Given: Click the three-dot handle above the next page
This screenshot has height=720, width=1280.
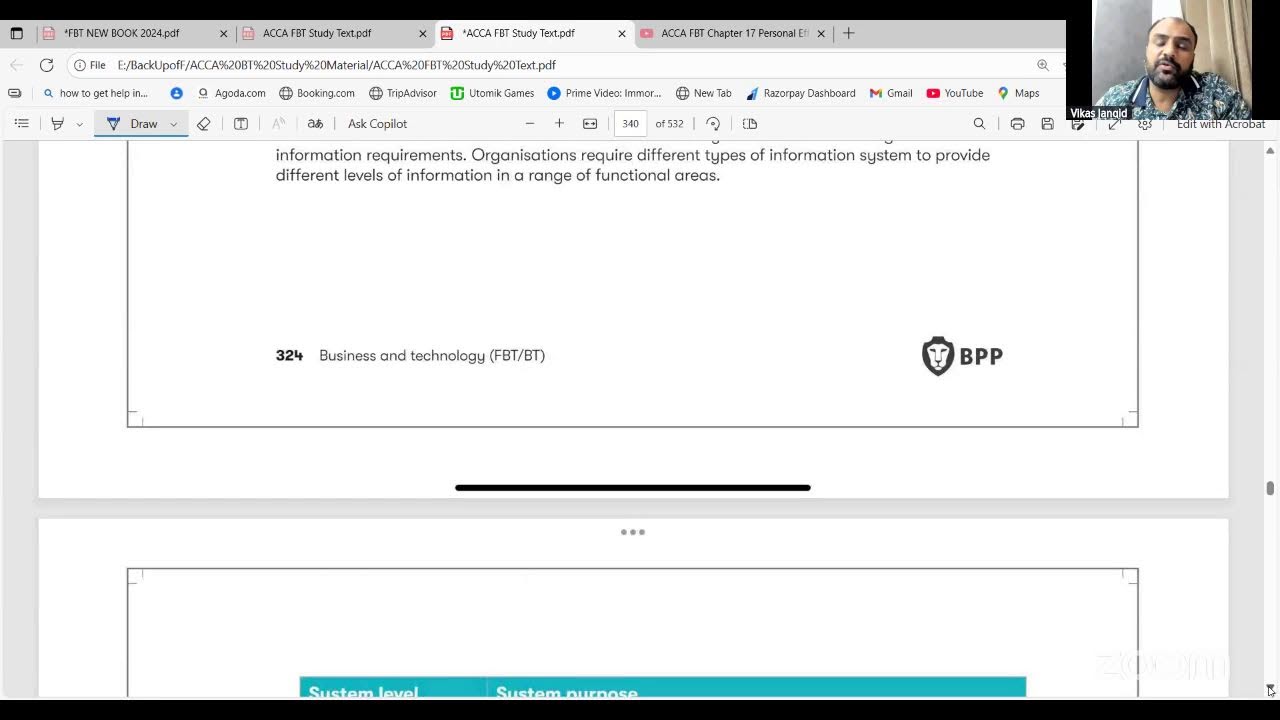Looking at the screenshot, I should (633, 532).
